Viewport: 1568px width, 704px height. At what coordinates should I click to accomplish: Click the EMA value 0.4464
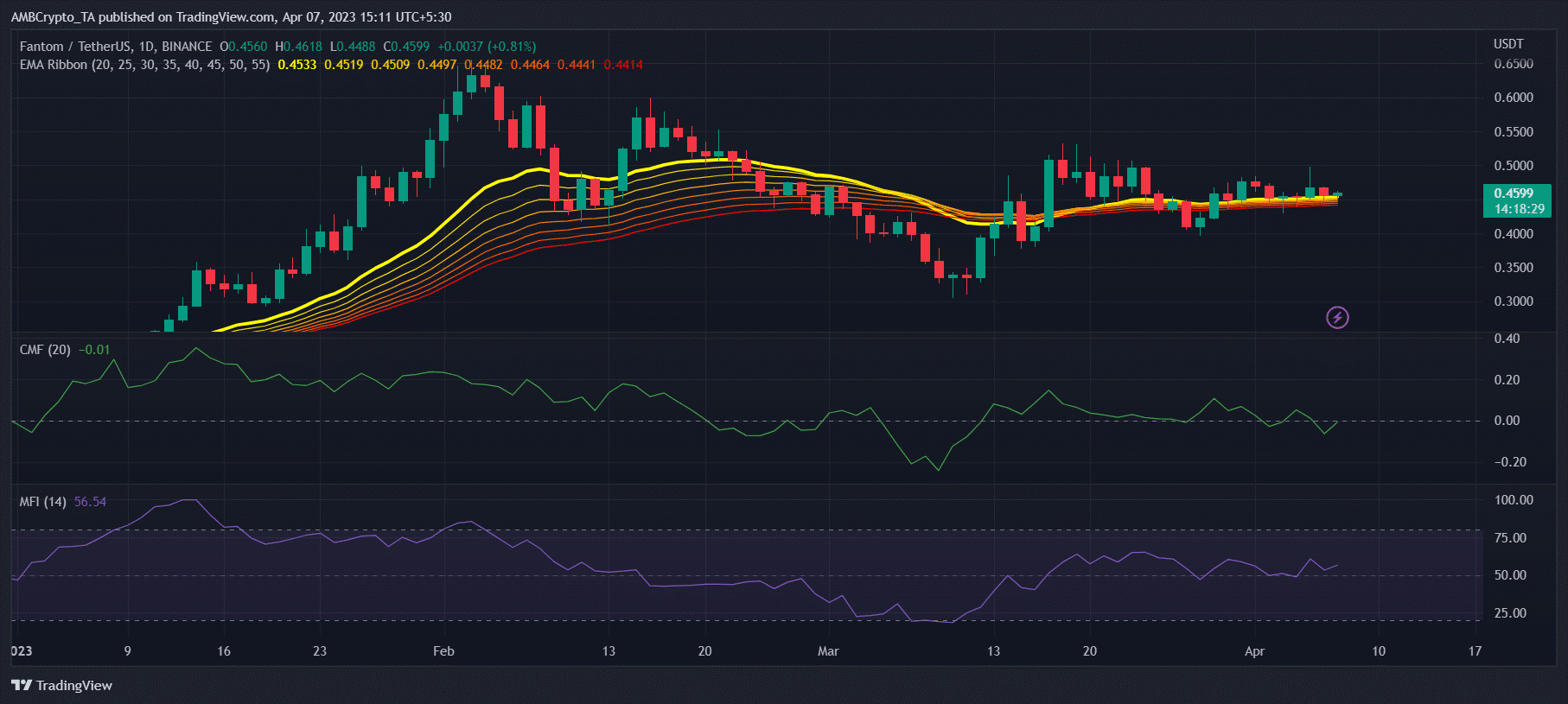click(x=530, y=65)
